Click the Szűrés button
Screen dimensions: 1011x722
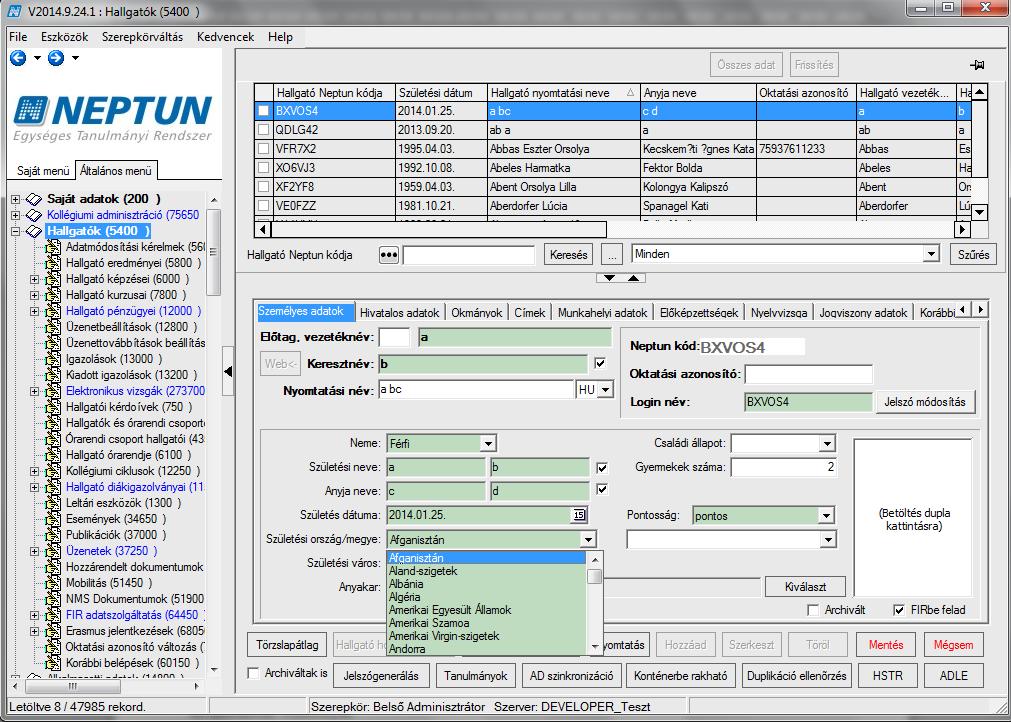(x=974, y=255)
